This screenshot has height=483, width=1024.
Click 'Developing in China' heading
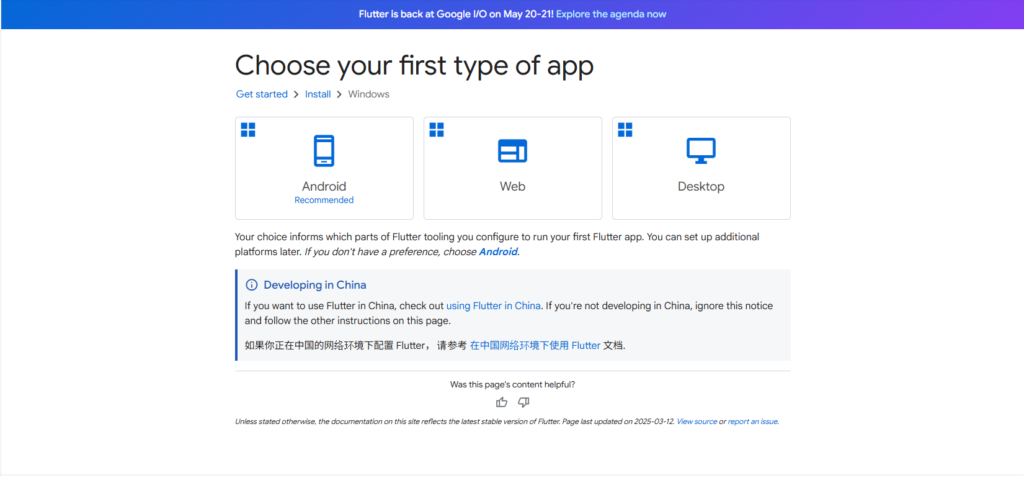tap(315, 285)
